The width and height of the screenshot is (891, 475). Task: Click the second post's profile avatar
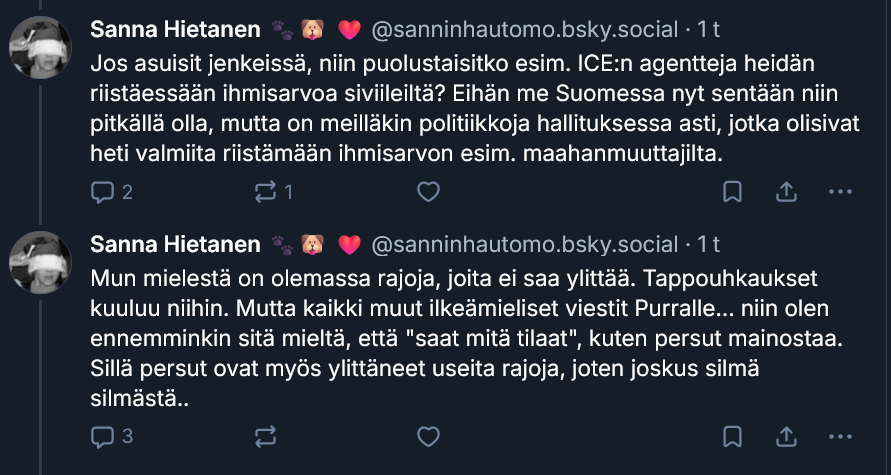click(x=40, y=262)
